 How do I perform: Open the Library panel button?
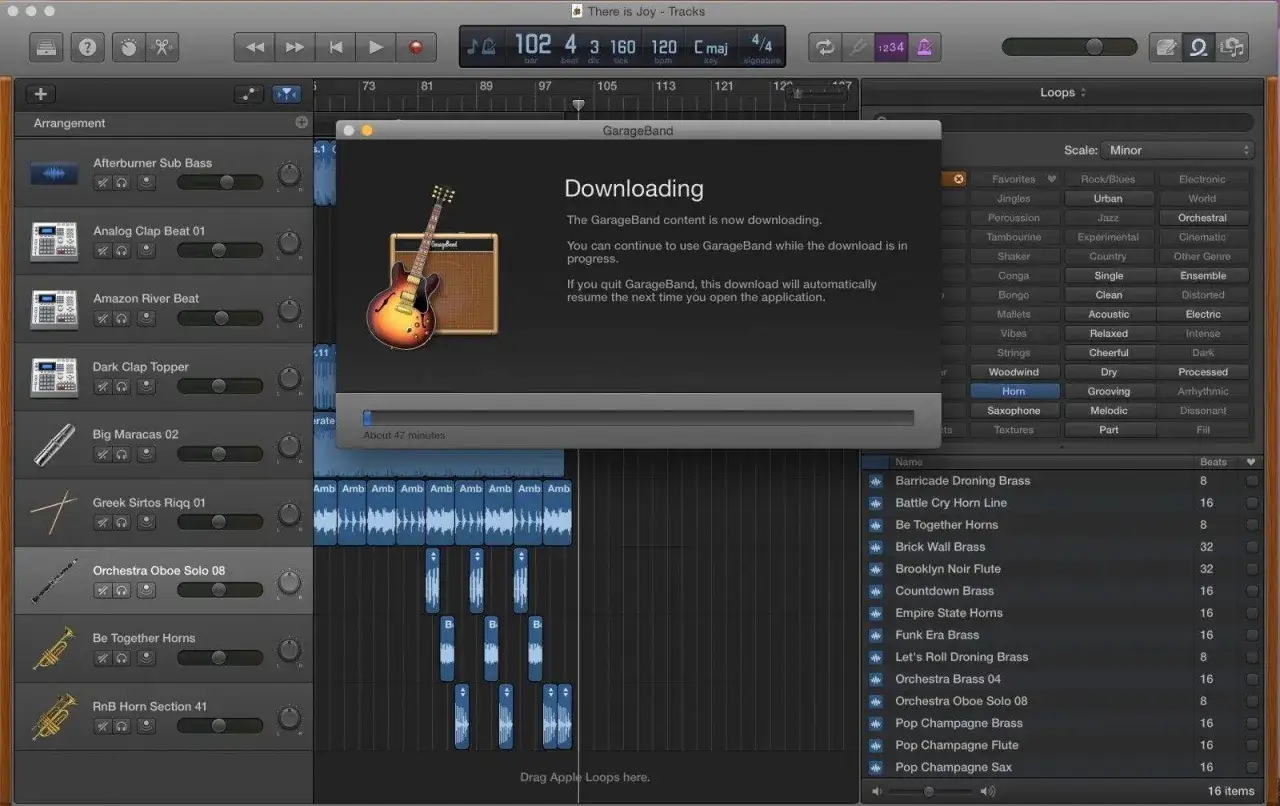46,46
